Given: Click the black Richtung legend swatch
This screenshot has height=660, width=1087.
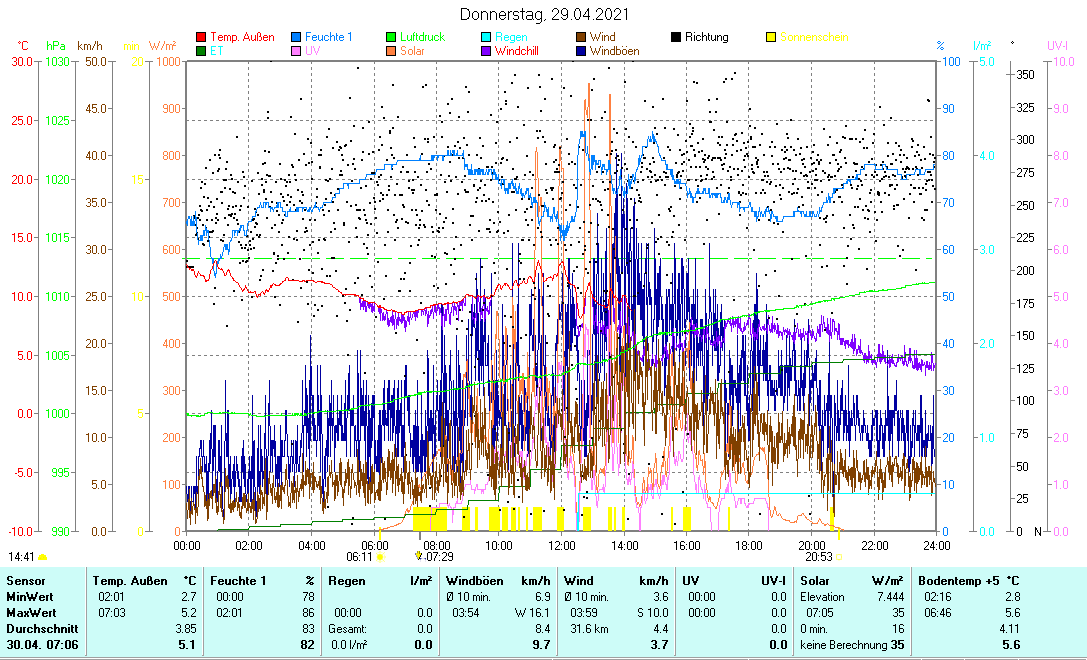Looking at the screenshot, I should click(x=676, y=37).
